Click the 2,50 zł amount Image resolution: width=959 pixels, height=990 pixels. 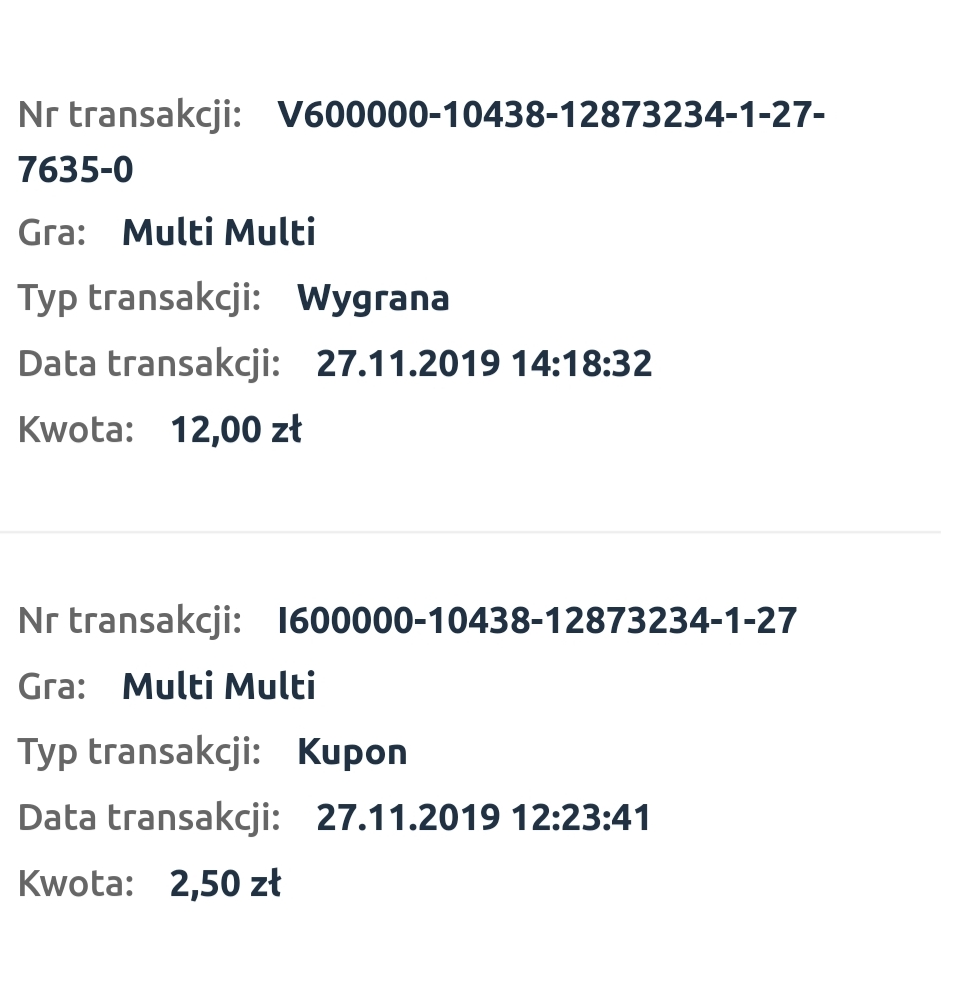(225, 884)
